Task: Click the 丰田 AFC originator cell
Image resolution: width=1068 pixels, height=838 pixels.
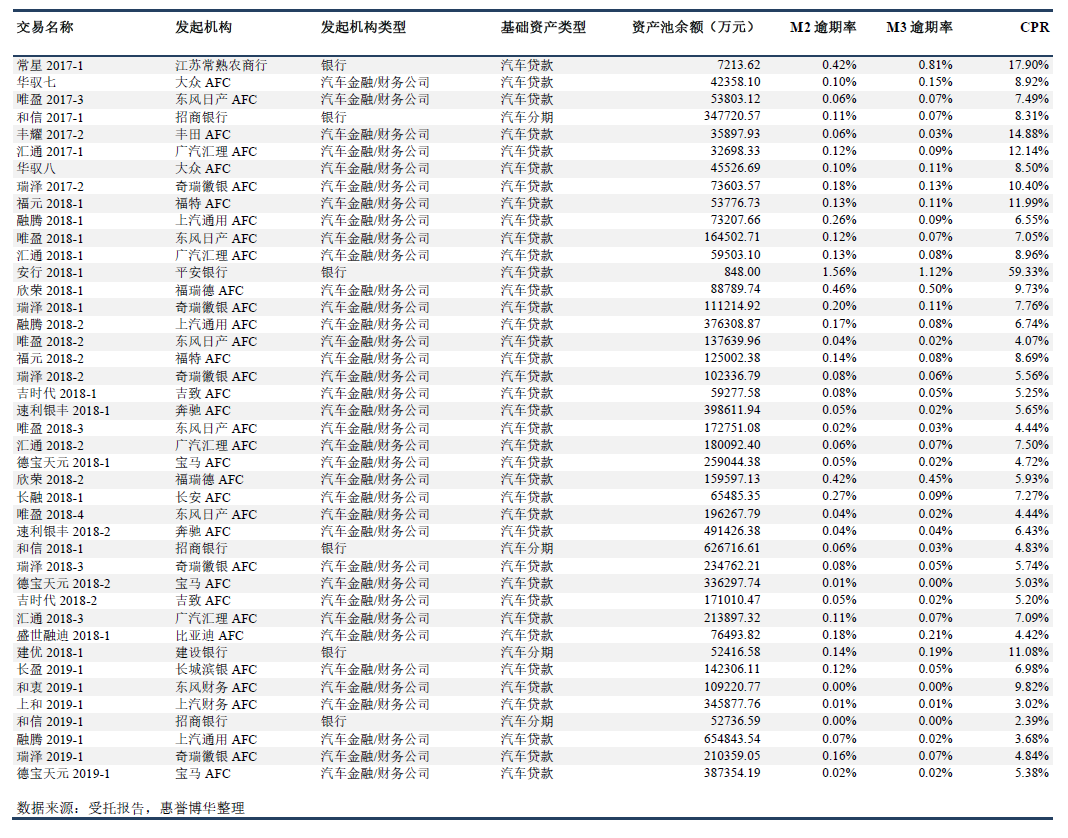Action: click(203, 134)
